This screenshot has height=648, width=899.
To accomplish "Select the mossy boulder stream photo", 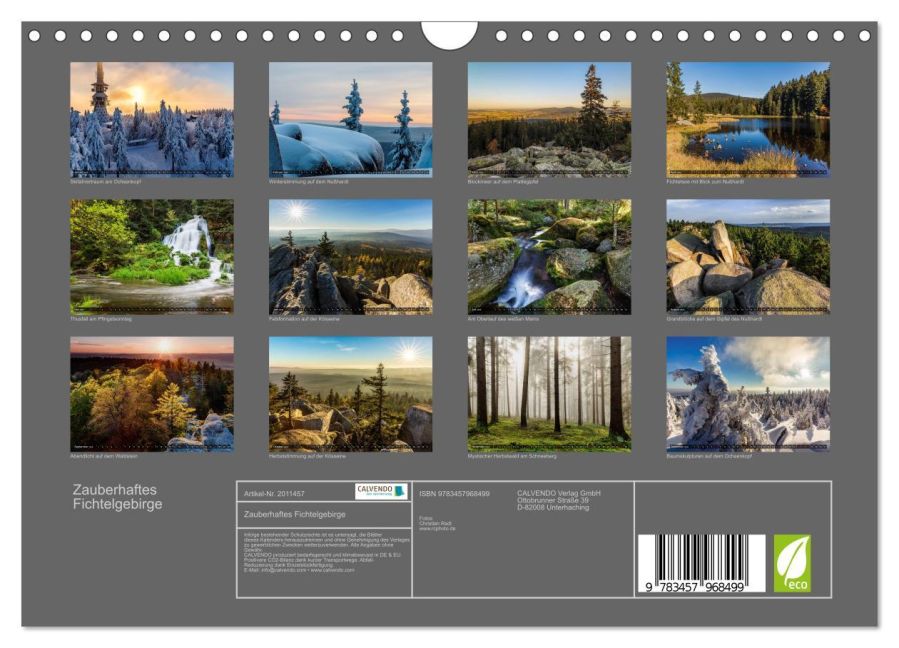I will coord(549,255).
